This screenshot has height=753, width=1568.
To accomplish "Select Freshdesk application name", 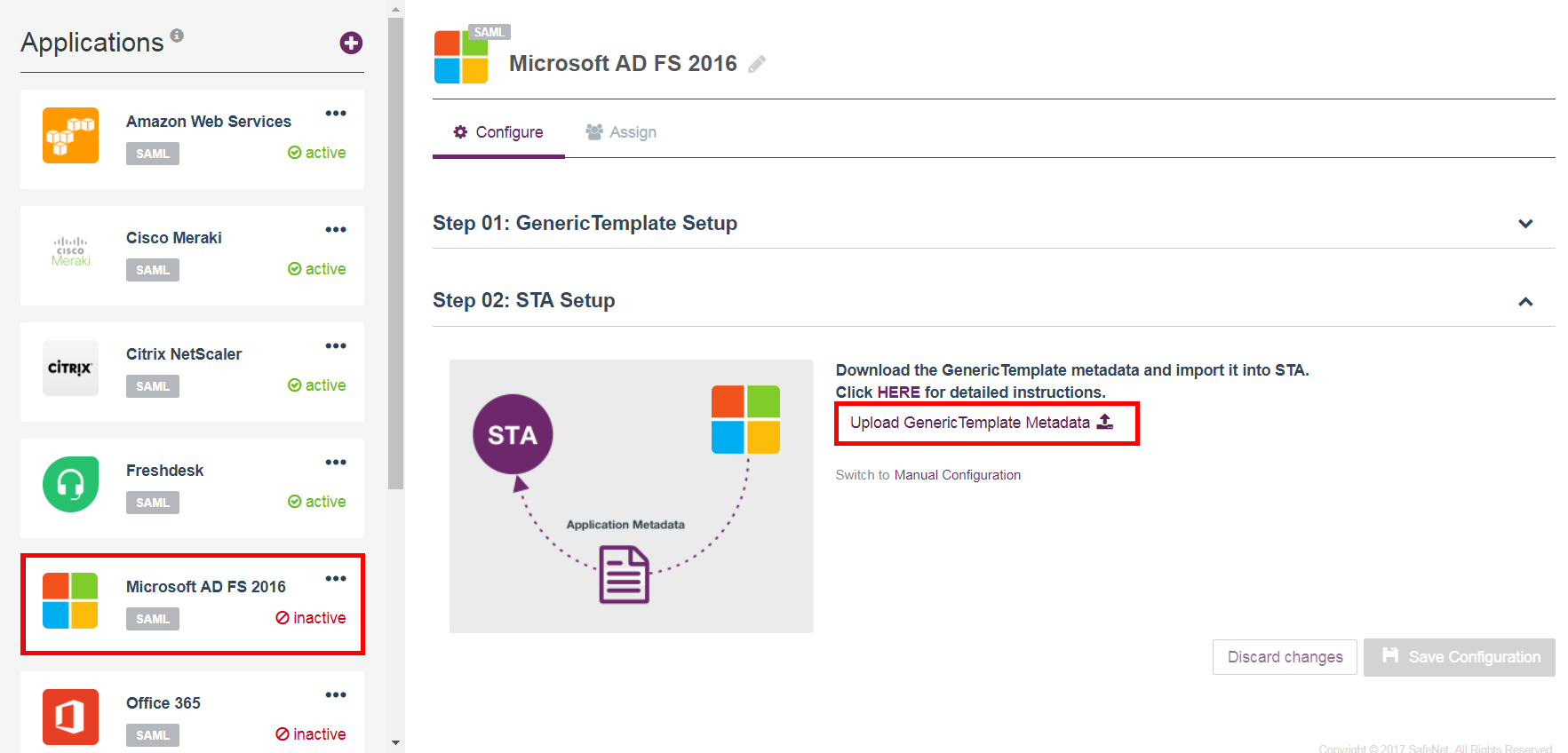I will [165, 471].
